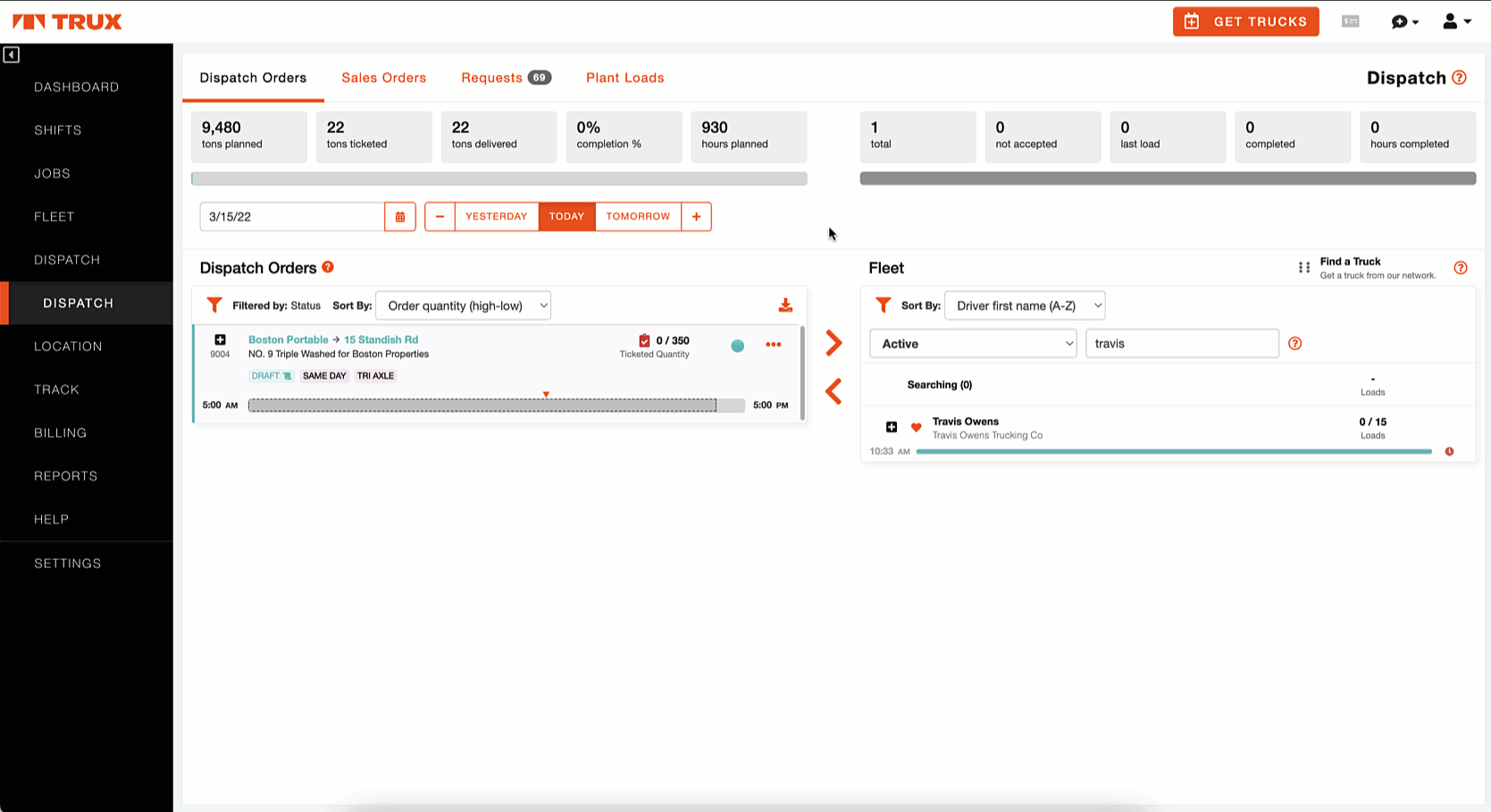Open Fleet filter funnel icon
Viewport: 1491px width, 812px height.
883,306
